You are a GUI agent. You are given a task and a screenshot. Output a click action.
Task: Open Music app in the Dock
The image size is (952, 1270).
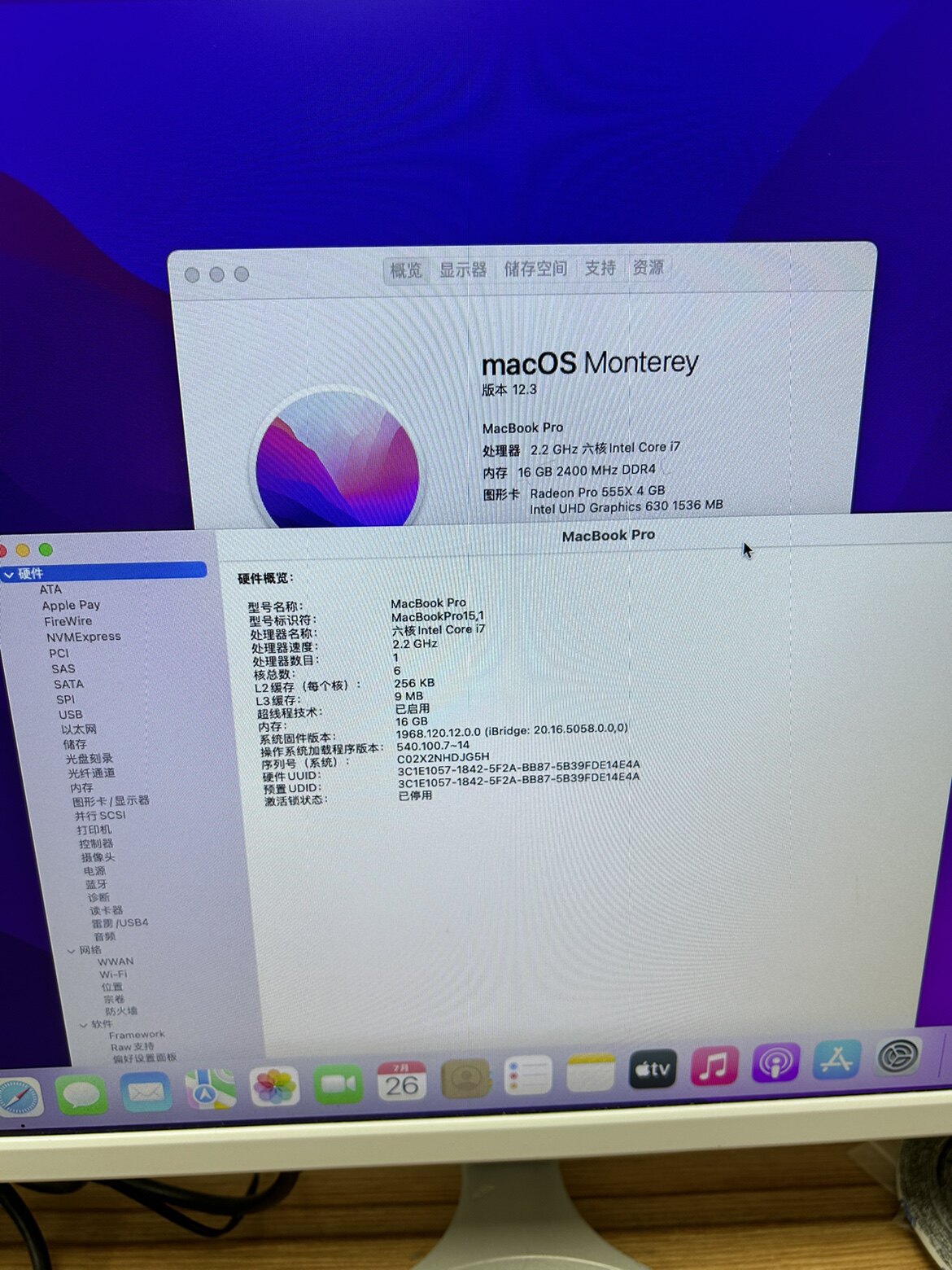(714, 1066)
